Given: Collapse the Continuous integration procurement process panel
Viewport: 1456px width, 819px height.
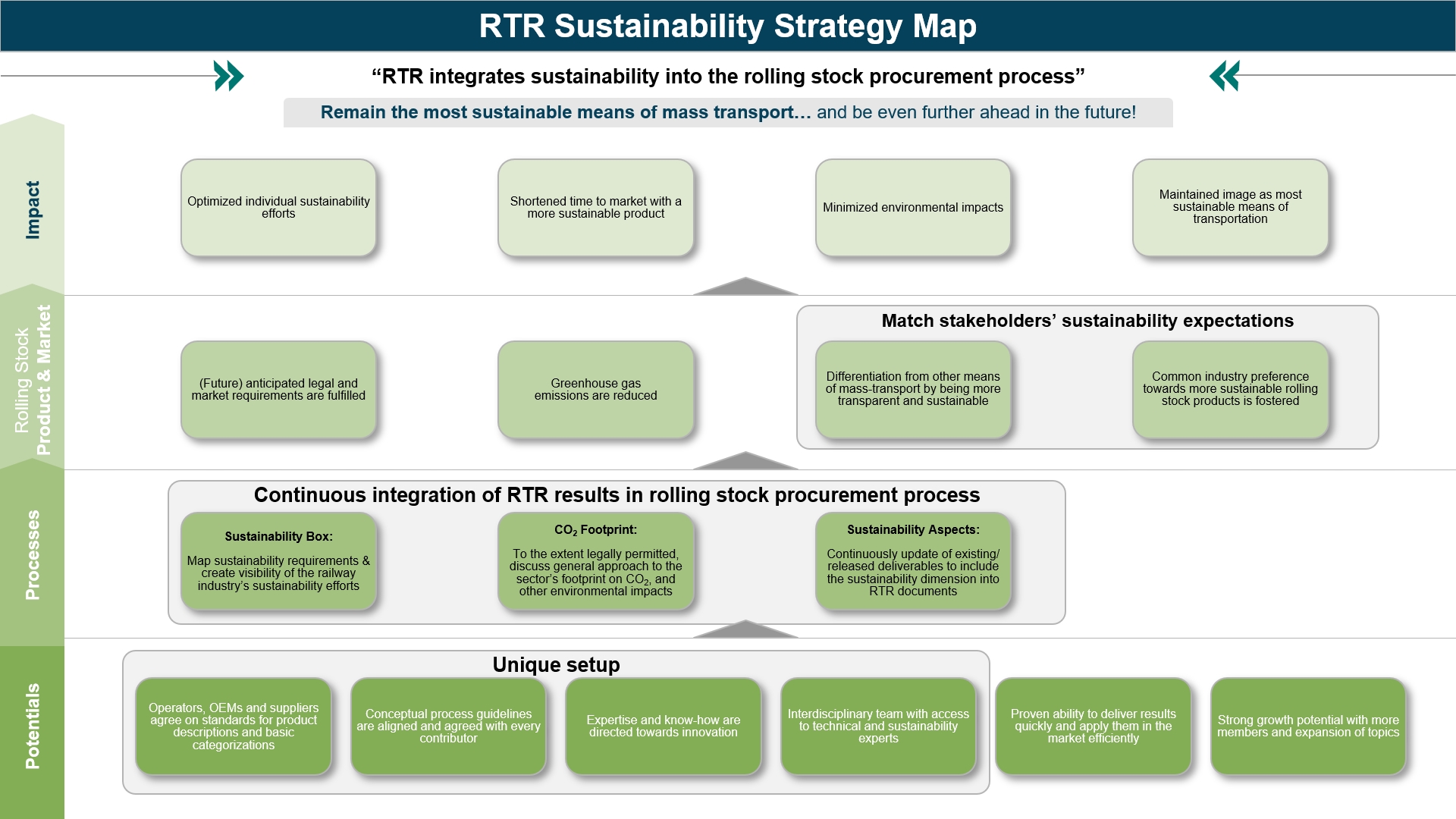Looking at the screenshot, I should 617,495.
